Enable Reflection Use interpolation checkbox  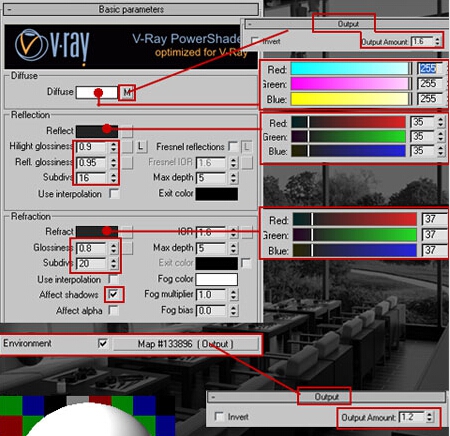[114, 193]
